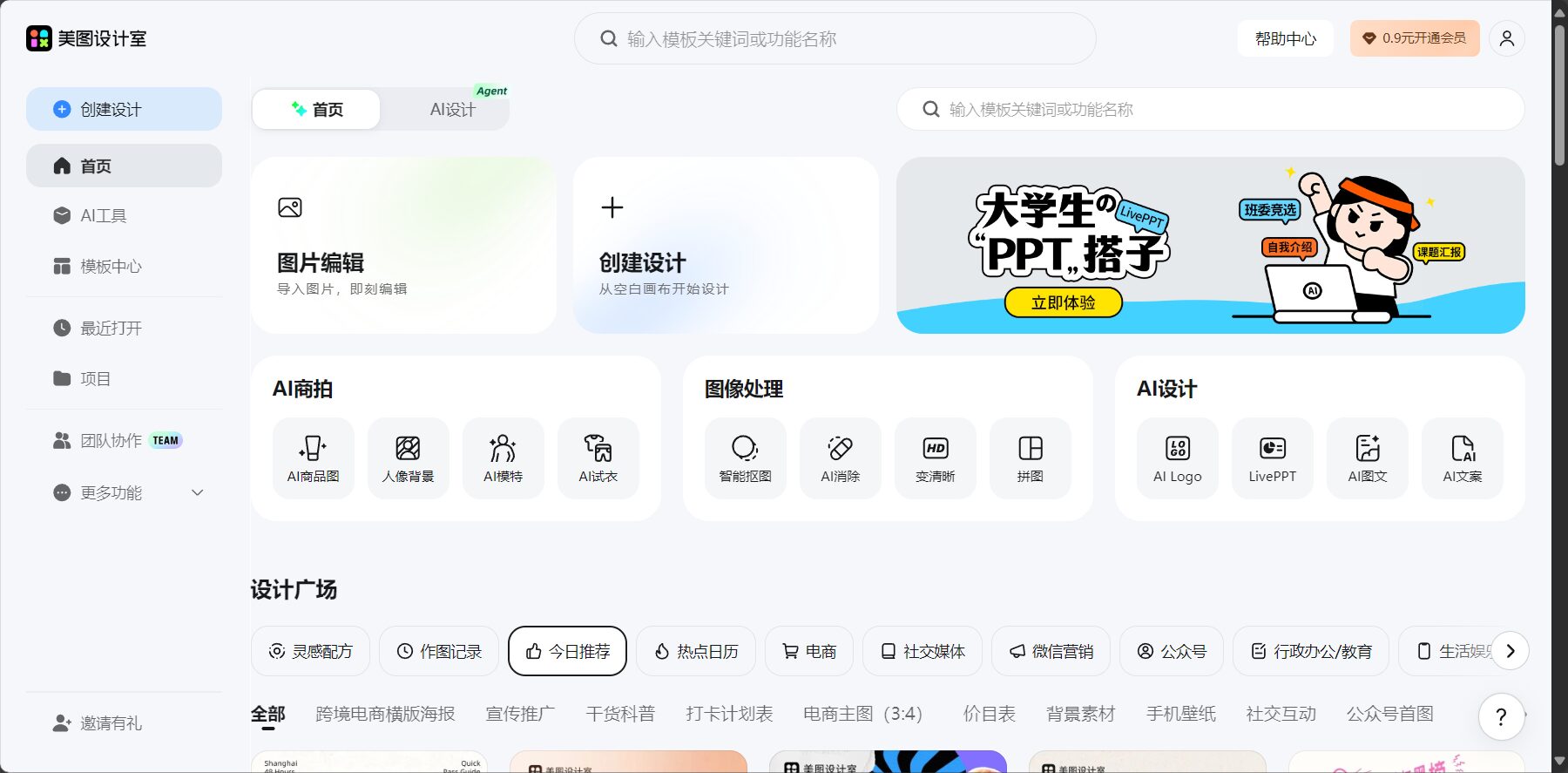
Task: Click the user profile avatar icon
Action: pos(1507,38)
